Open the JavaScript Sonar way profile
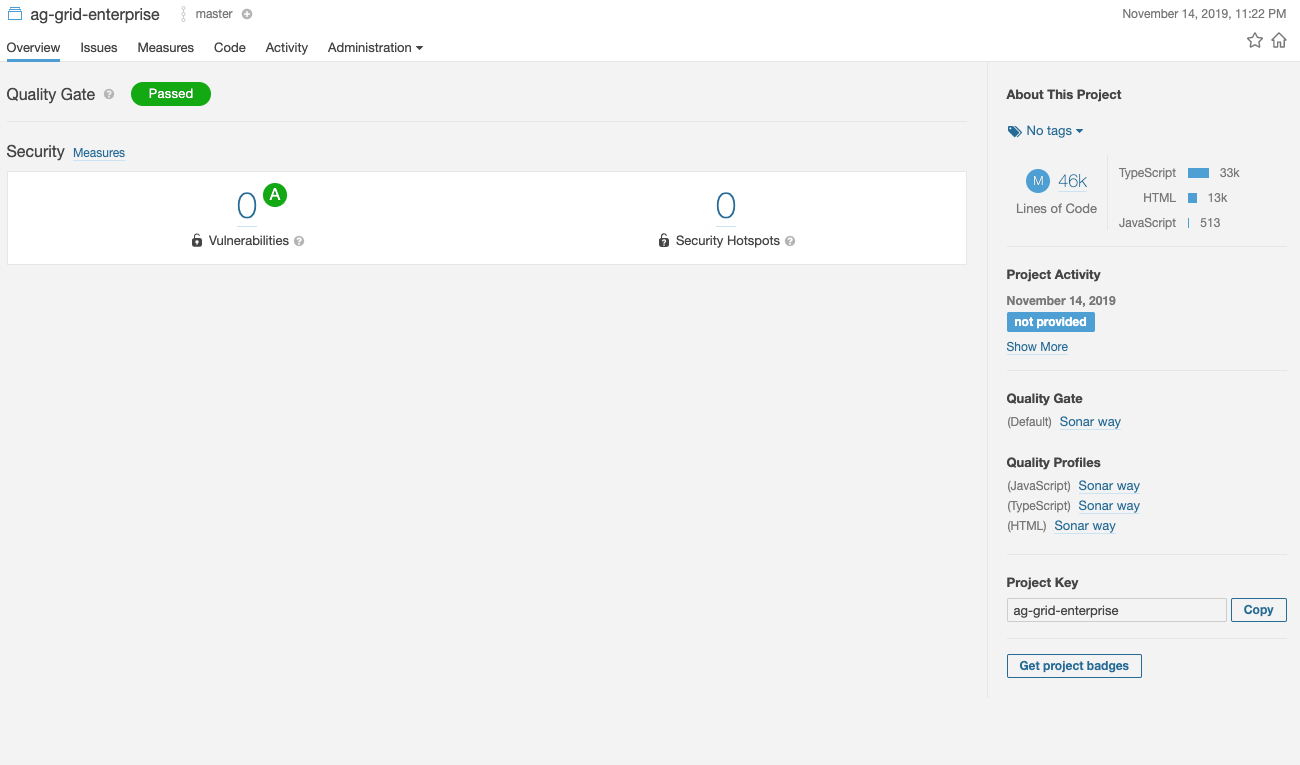Image resolution: width=1300 pixels, height=765 pixels. 1109,486
